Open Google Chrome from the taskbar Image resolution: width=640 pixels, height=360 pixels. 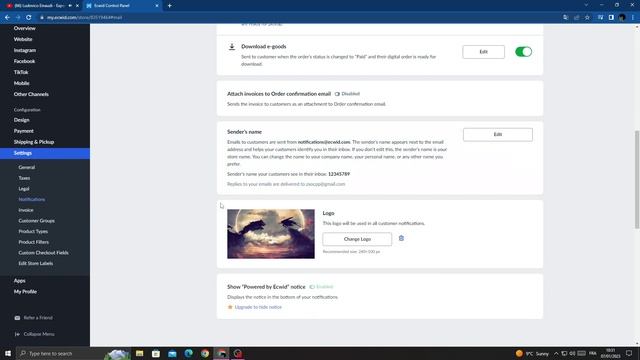pyautogui.click(x=205, y=353)
